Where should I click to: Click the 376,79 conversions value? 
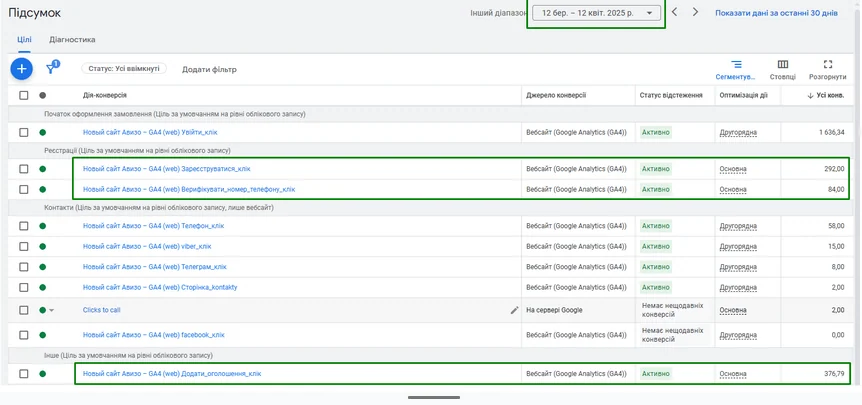click(x=835, y=374)
